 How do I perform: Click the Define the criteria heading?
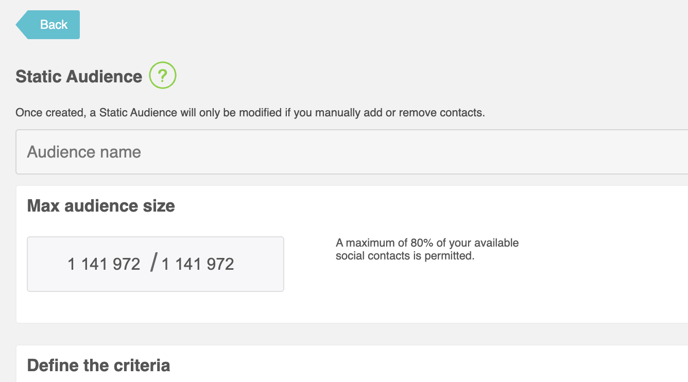click(x=99, y=365)
